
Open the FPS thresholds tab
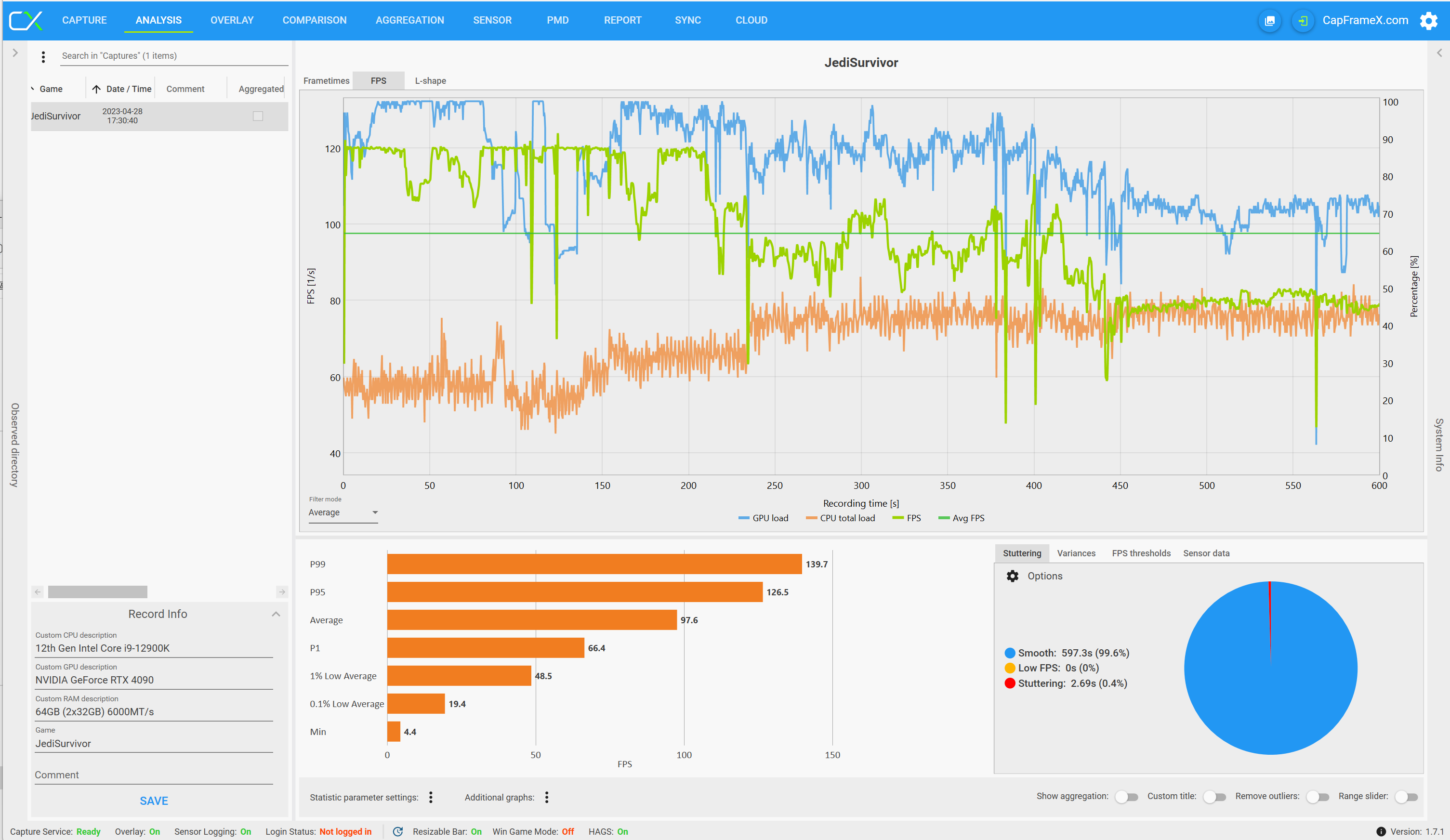(1141, 553)
